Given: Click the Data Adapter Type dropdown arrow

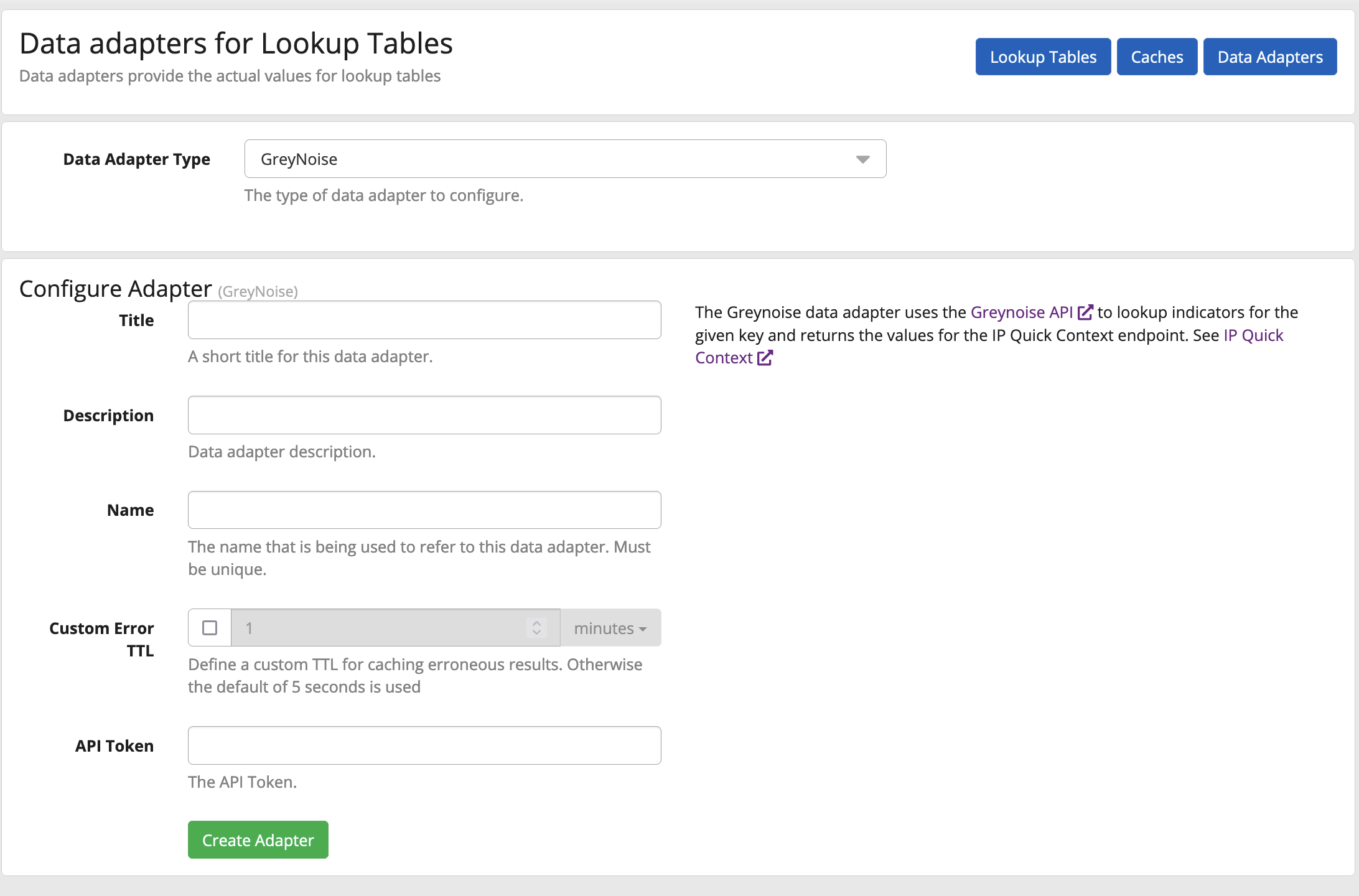Looking at the screenshot, I should (x=862, y=159).
